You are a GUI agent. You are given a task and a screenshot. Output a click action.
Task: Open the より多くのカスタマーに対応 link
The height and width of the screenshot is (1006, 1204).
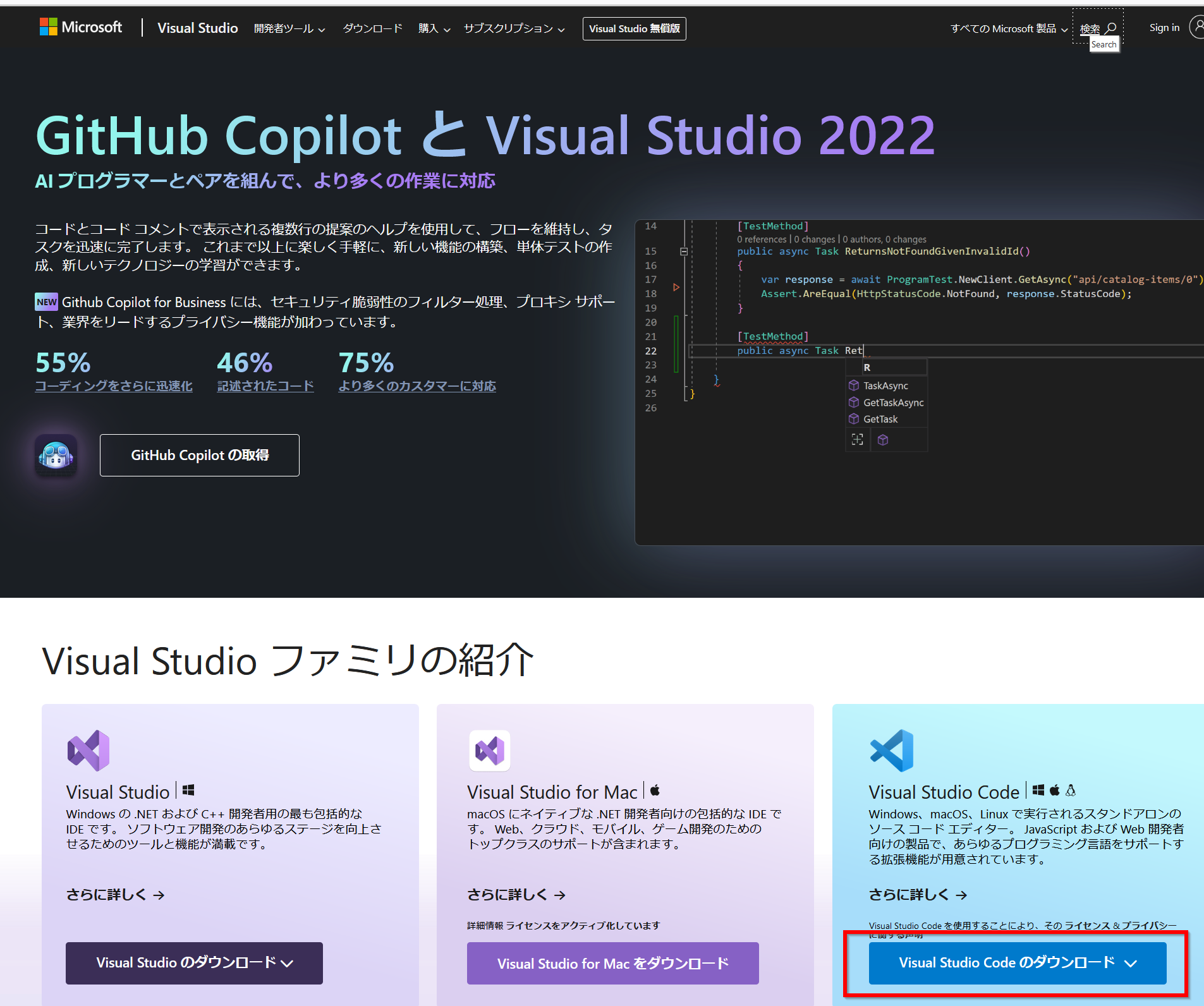click(x=417, y=386)
